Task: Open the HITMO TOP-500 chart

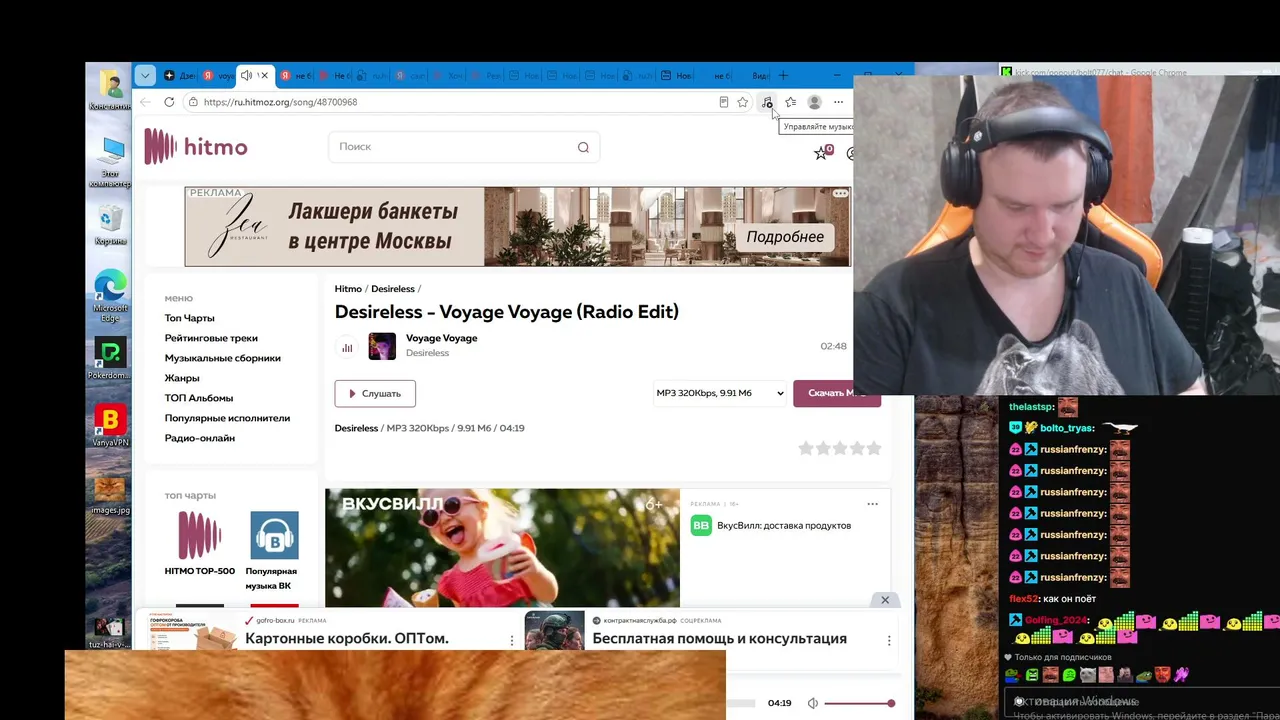Action: pyautogui.click(x=200, y=544)
